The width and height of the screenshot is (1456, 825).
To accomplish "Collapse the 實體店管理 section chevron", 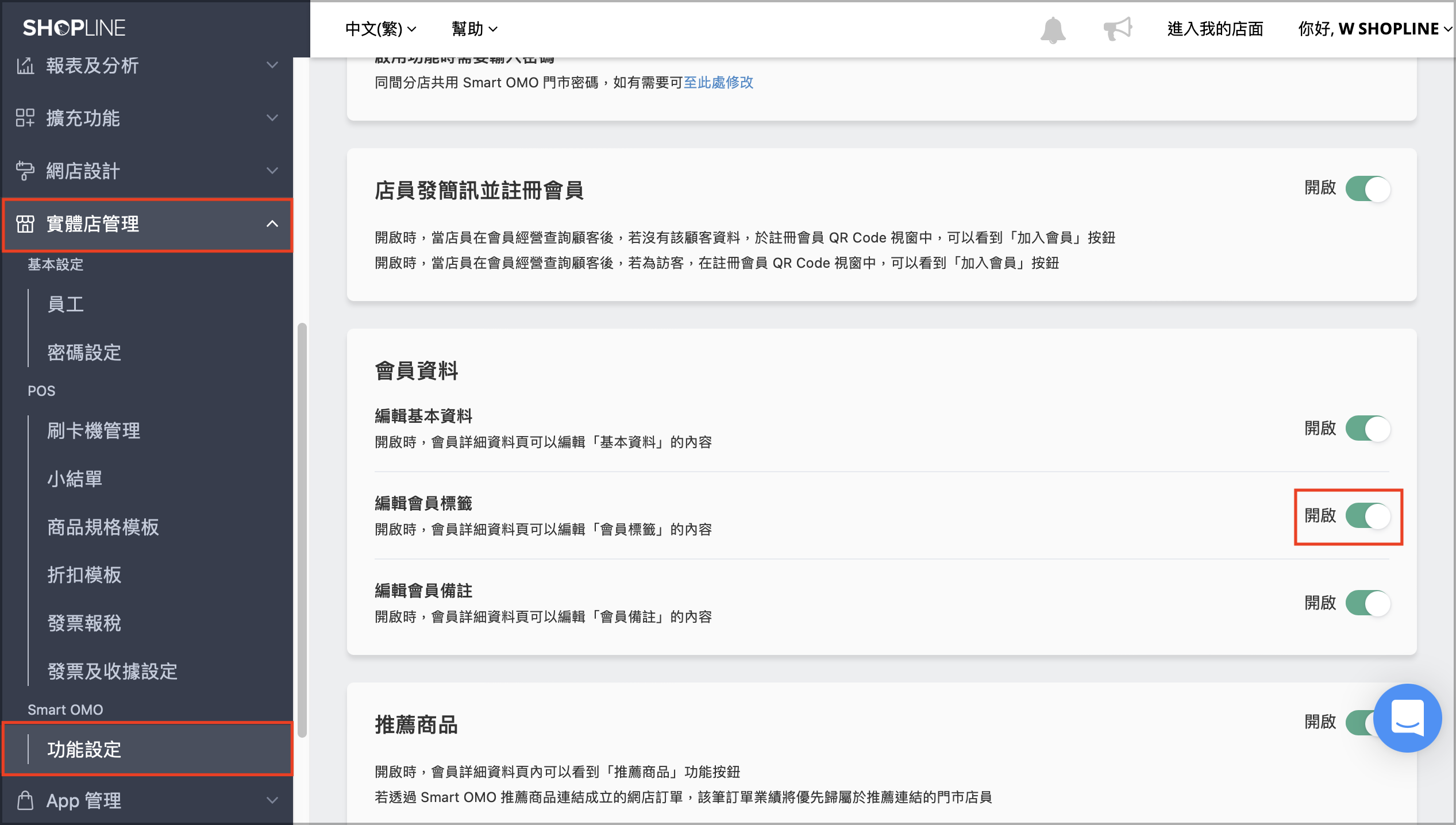I will [272, 224].
